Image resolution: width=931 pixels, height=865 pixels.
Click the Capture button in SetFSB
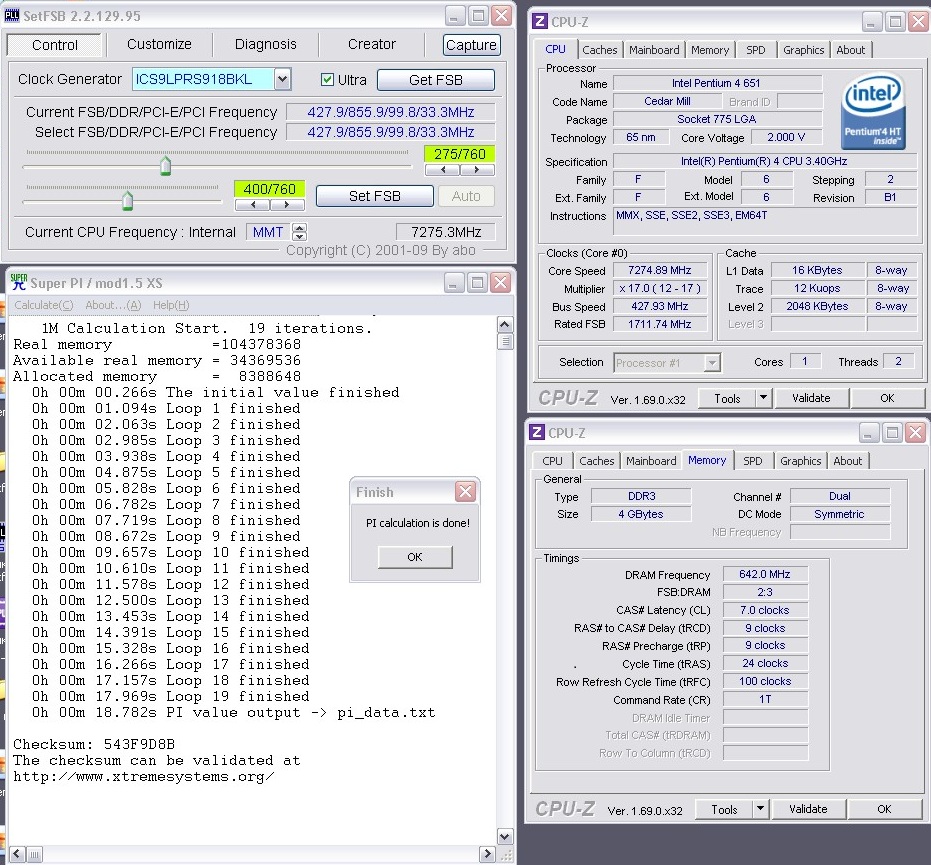[471, 45]
